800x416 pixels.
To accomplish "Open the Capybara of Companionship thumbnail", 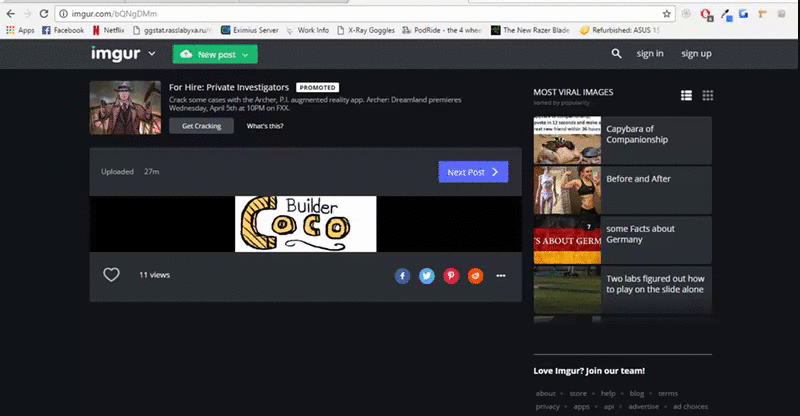I will pos(568,140).
